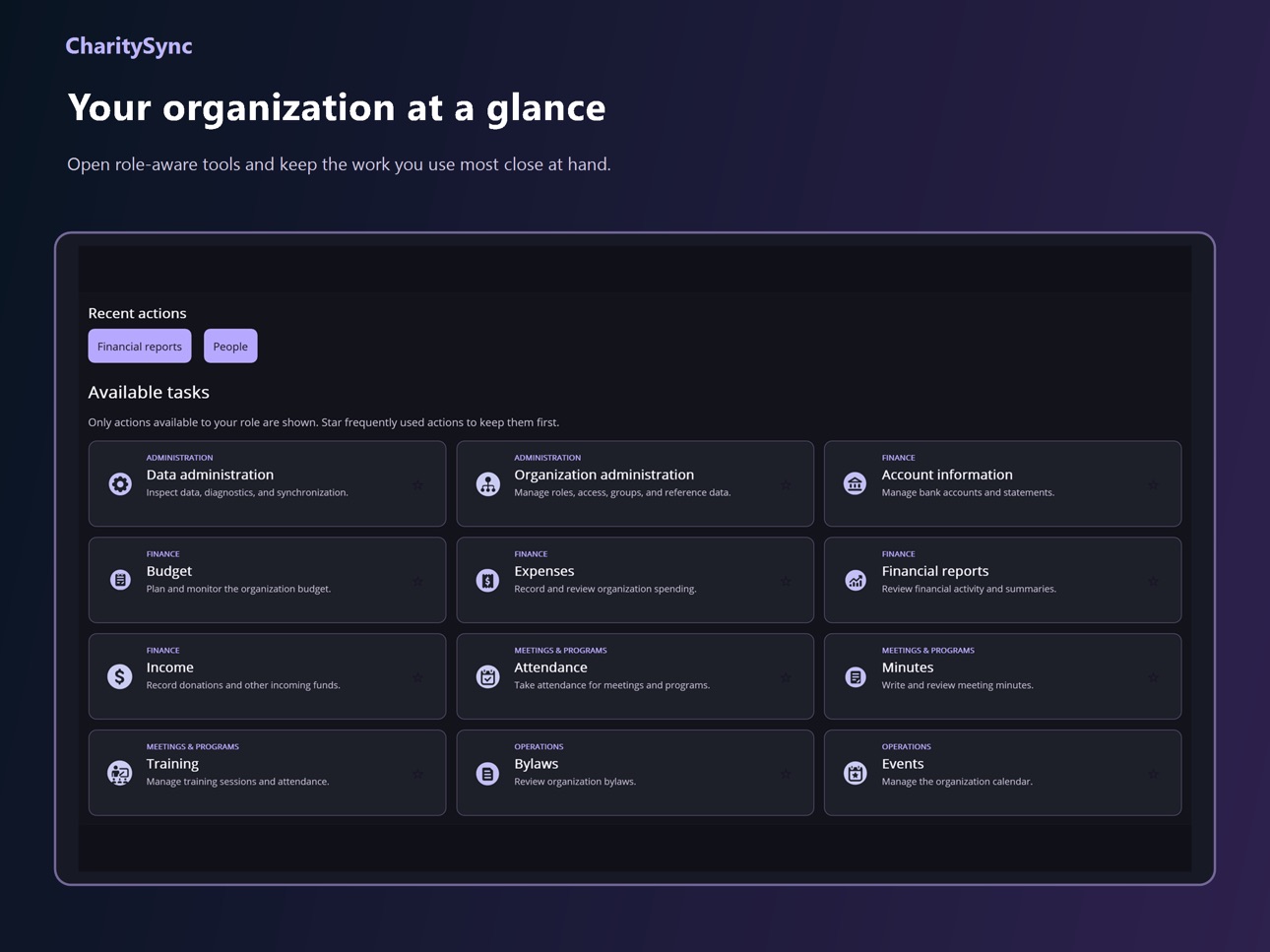Click the Bylaws document icon
Screen dimensions: 1270x952
(487, 773)
